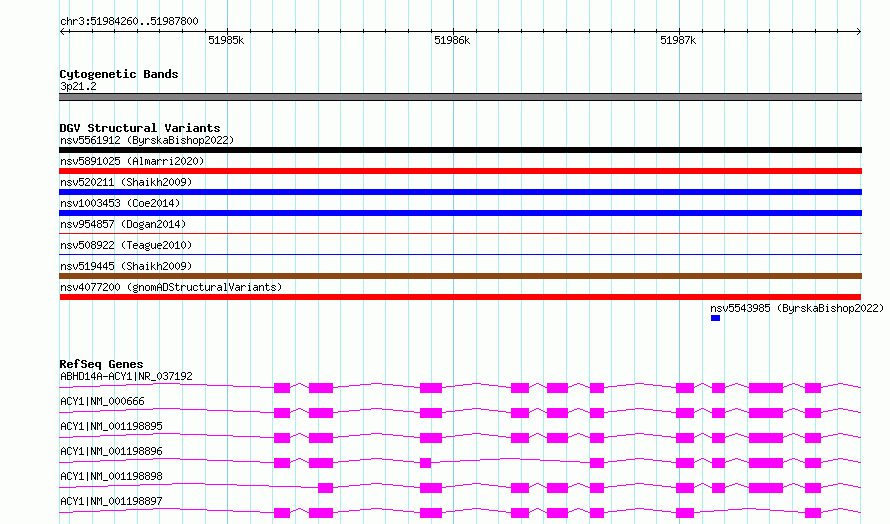Open the ABHD14A-ACY1|NR_037192 transcript label
890x524 pixels.
(126, 376)
